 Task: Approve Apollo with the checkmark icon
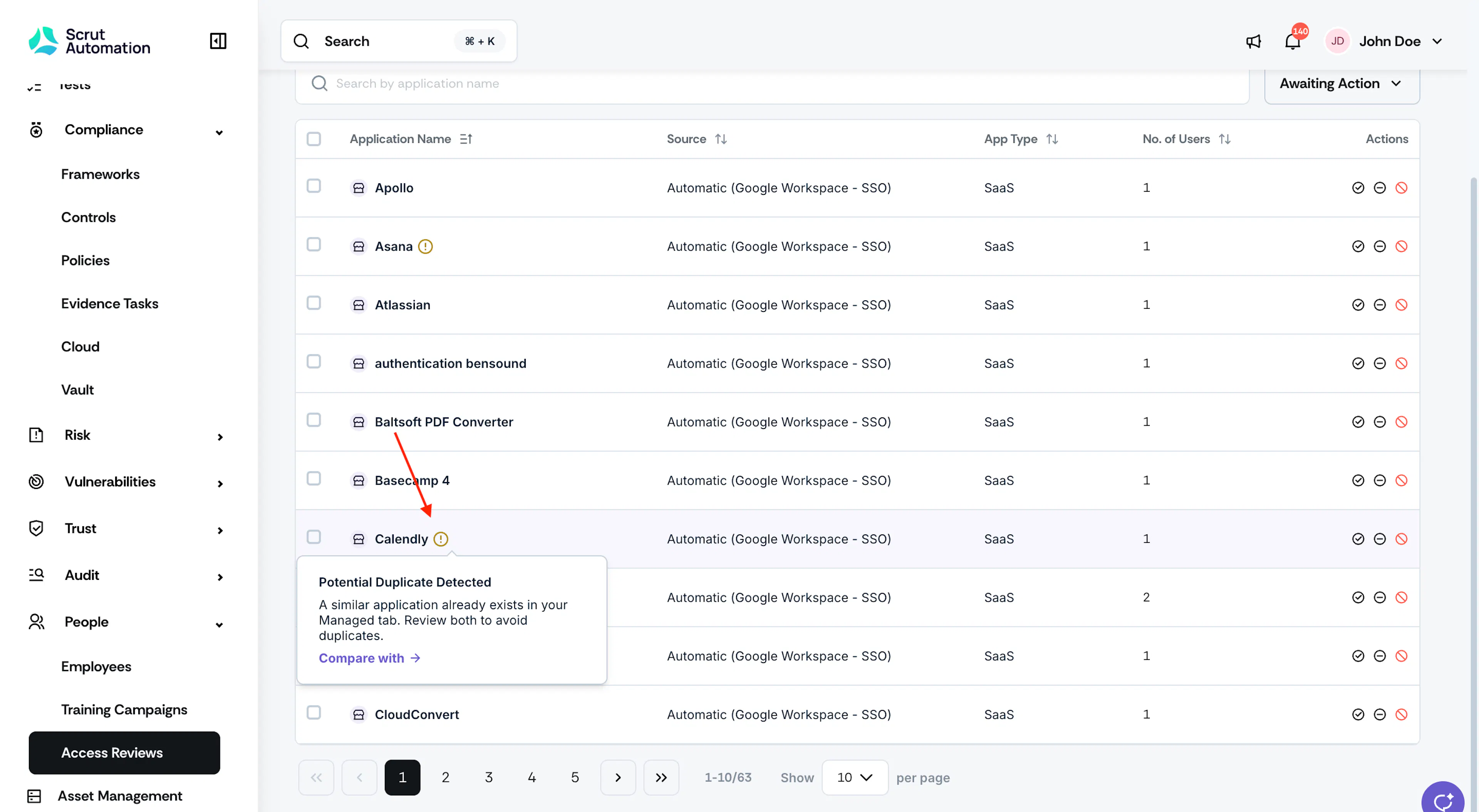(1358, 188)
